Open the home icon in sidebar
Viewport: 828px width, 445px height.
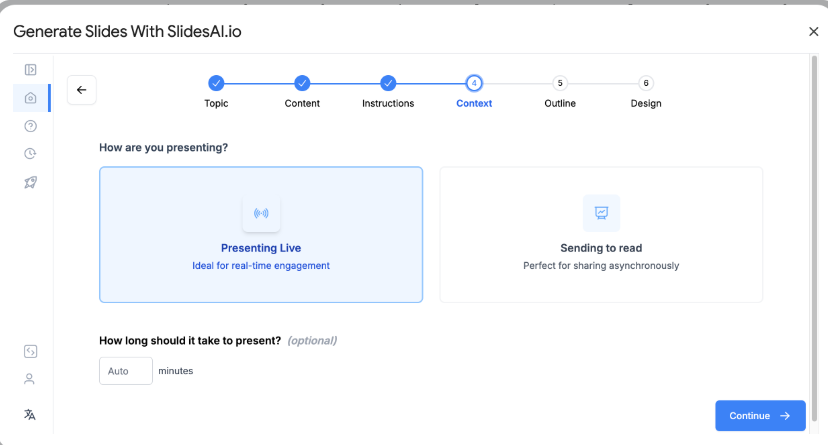click(30, 98)
